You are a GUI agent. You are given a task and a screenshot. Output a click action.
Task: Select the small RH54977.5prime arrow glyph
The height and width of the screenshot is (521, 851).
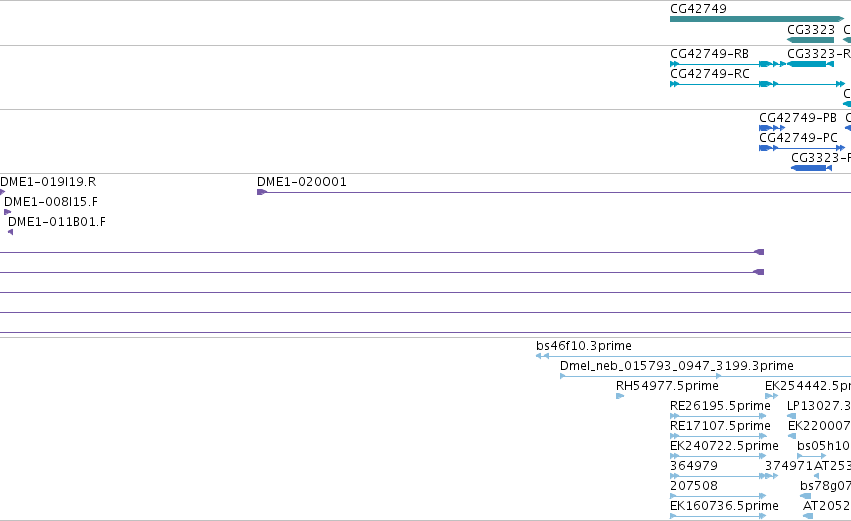620,396
